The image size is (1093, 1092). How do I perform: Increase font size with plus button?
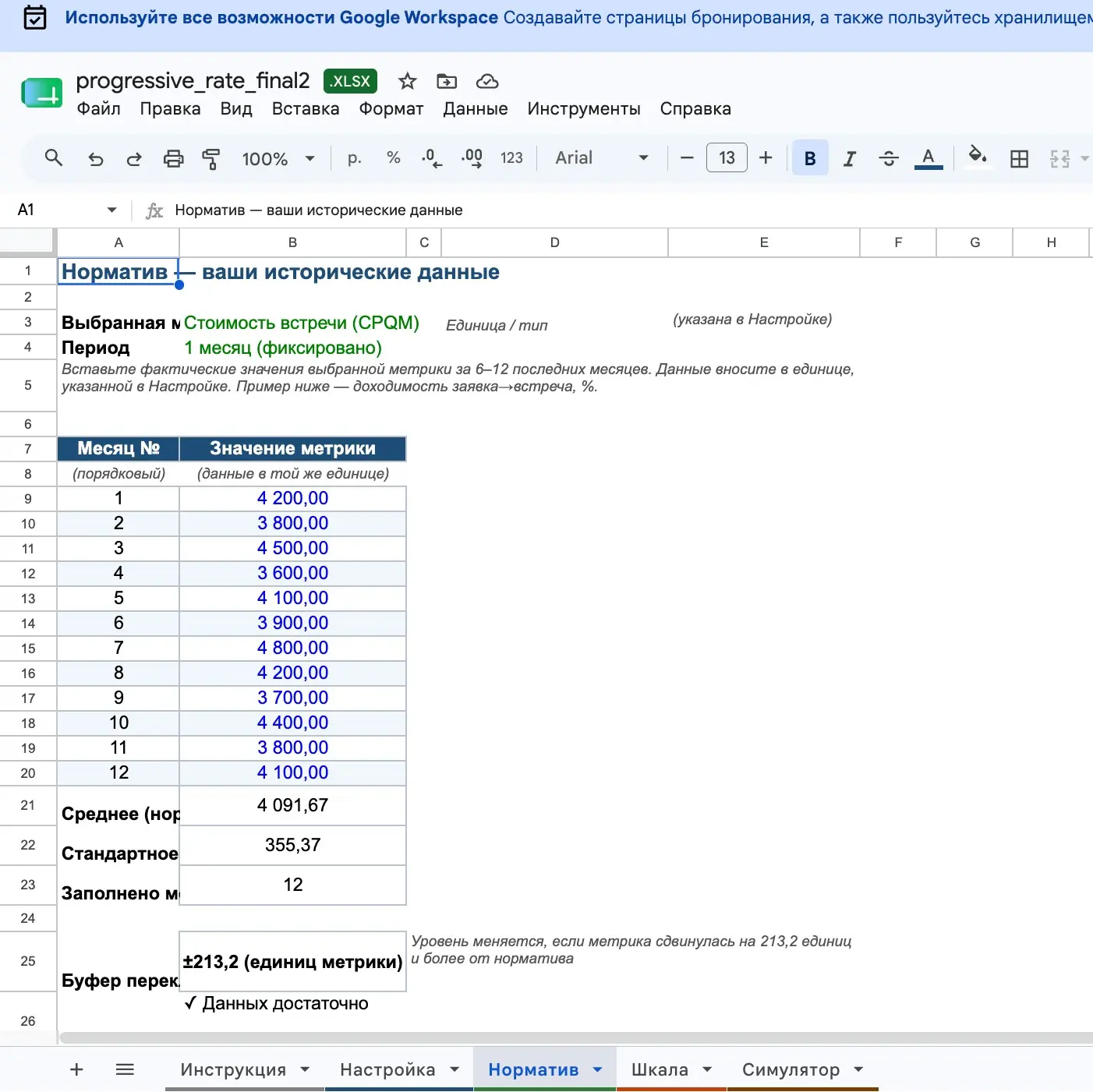(766, 158)
